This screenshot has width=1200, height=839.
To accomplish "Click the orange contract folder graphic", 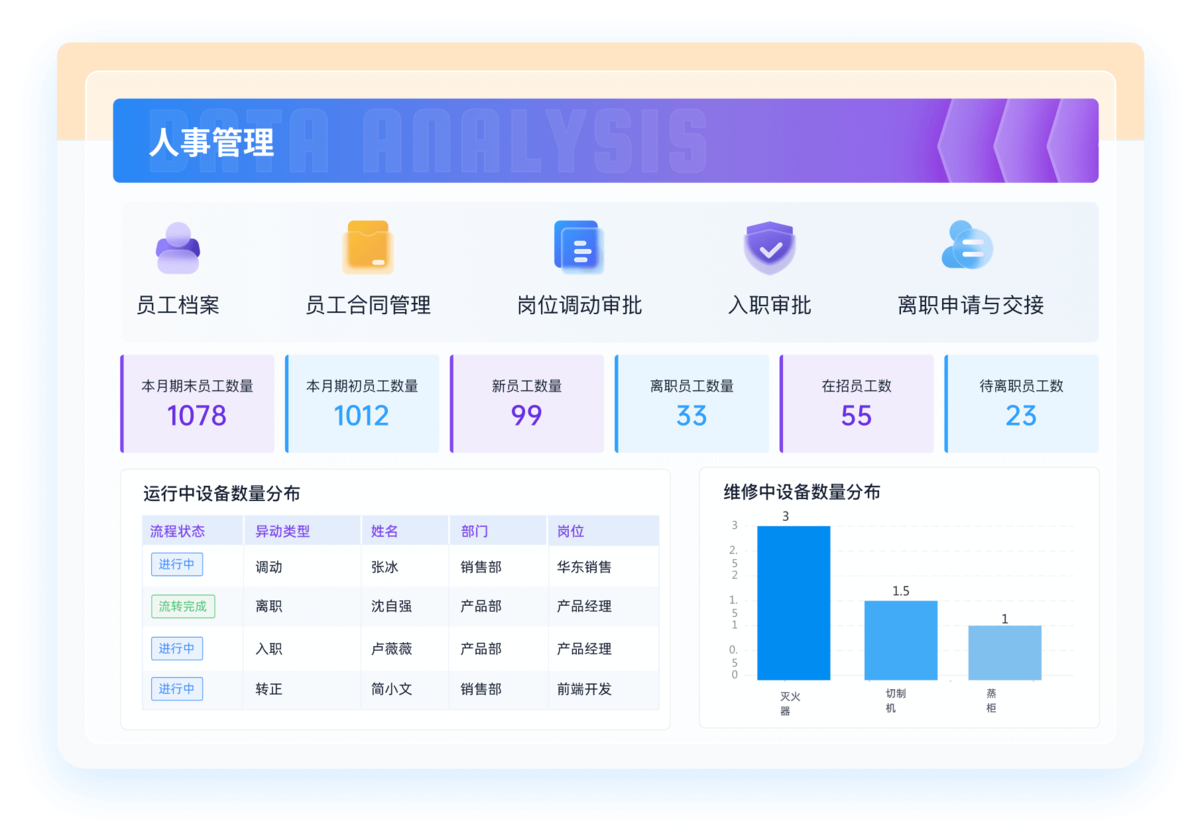I will [x=369, y=247].
